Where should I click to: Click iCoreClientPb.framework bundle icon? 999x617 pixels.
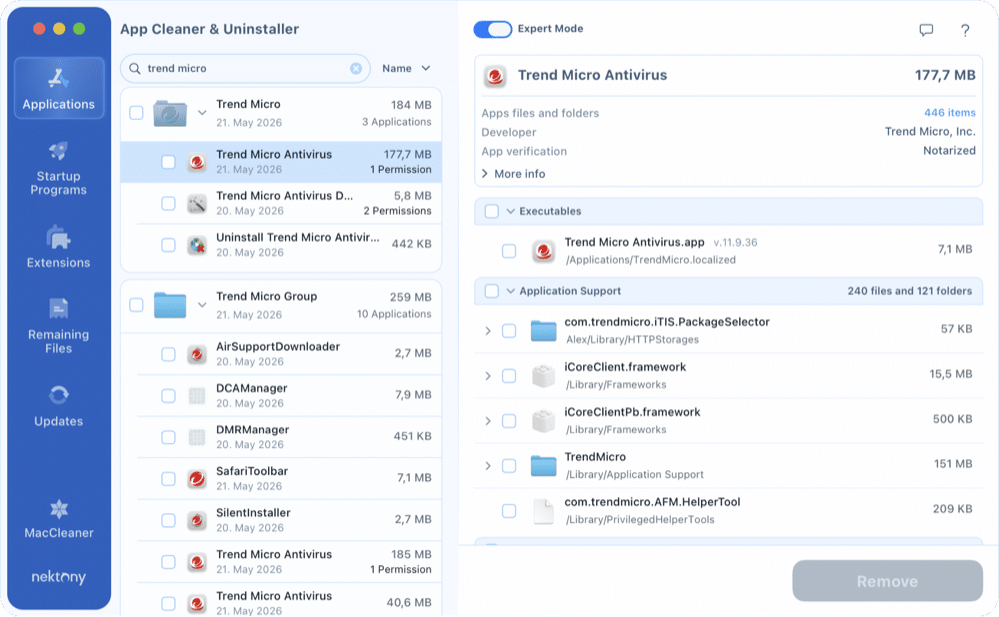543,421
